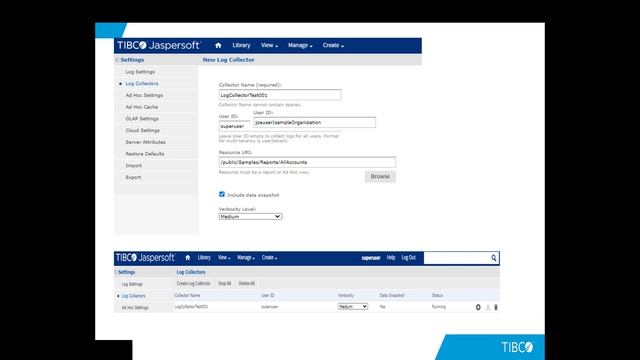Click superuser cell in table row
Viewport: 640px width, 360px height.
pos(270,307)
